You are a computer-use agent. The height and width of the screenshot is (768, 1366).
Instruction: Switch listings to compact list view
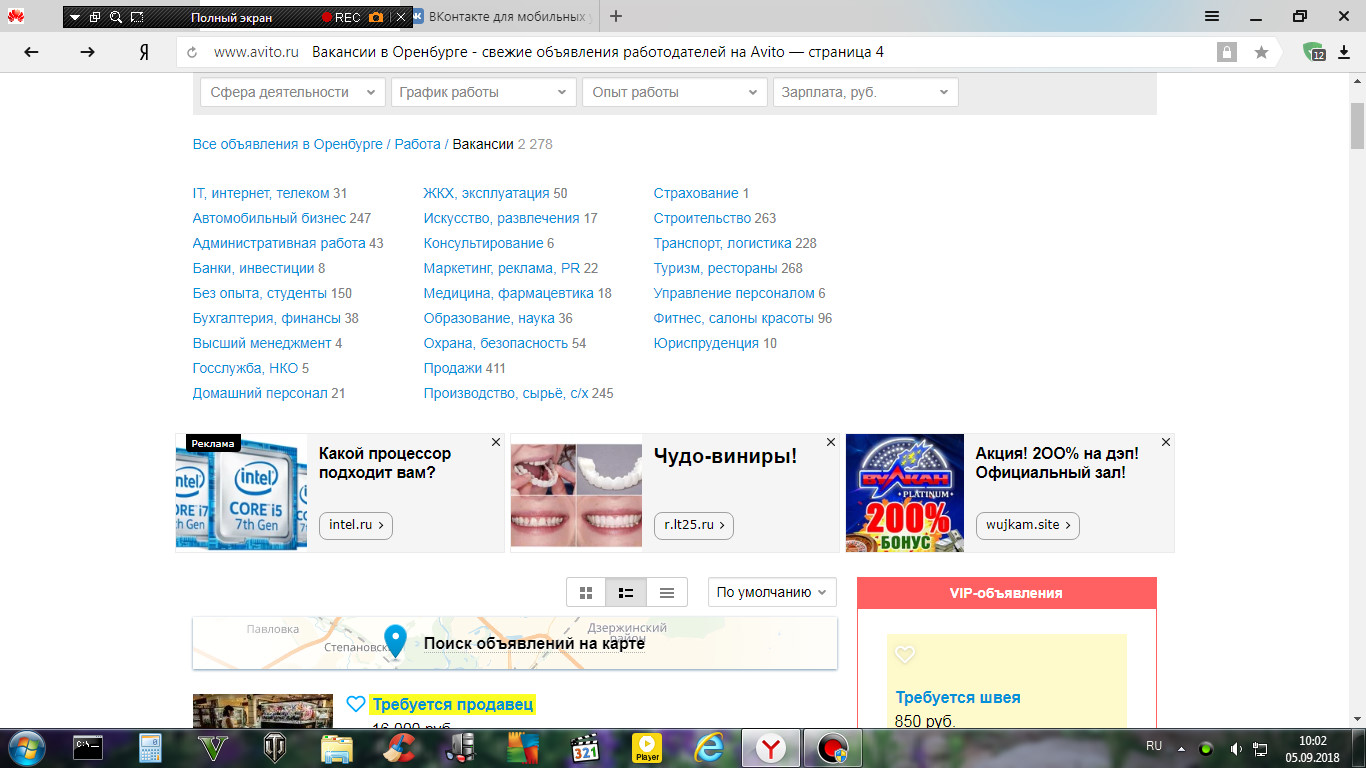pyautogui.click(x=666, y=592)
